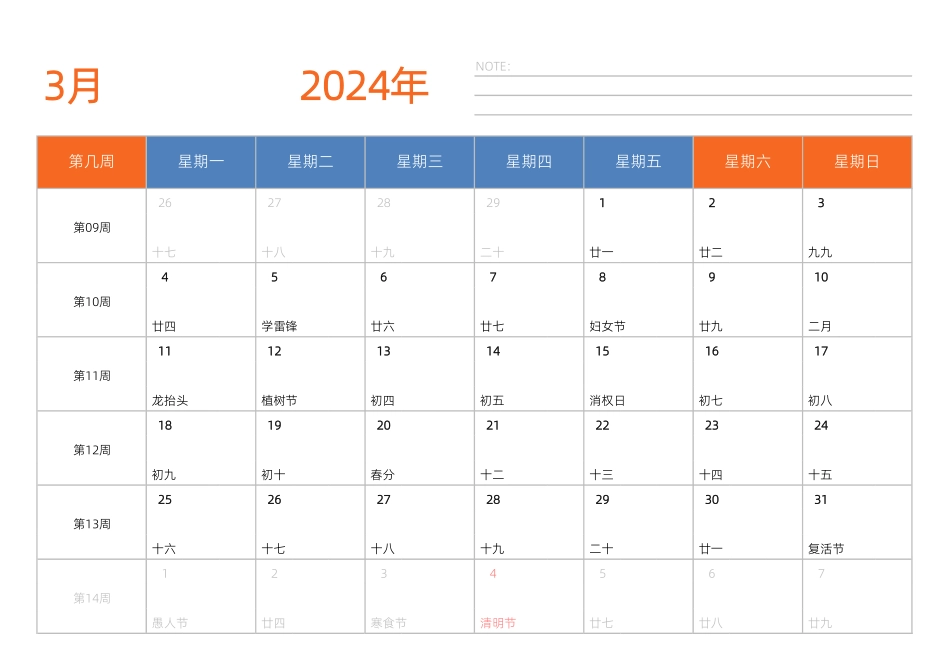Click the "2024年" year heading
The image size is (950, 672).
(364, 86)
